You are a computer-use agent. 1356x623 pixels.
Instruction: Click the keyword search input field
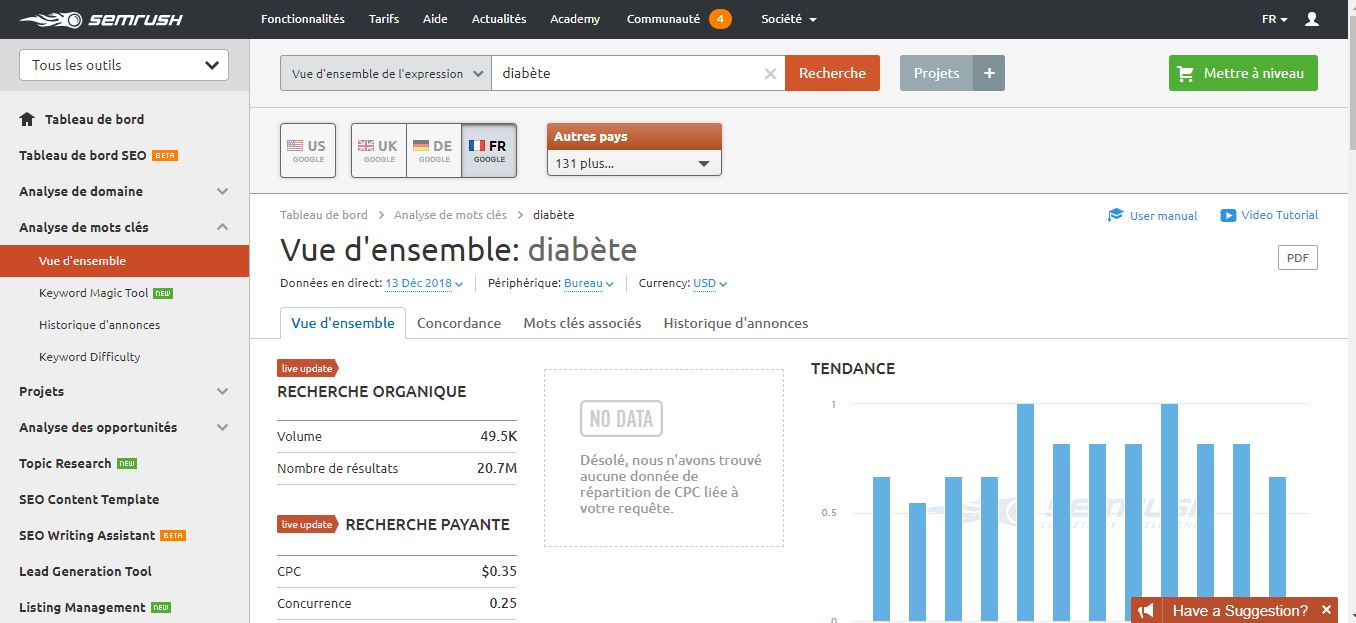coord(628,73)
